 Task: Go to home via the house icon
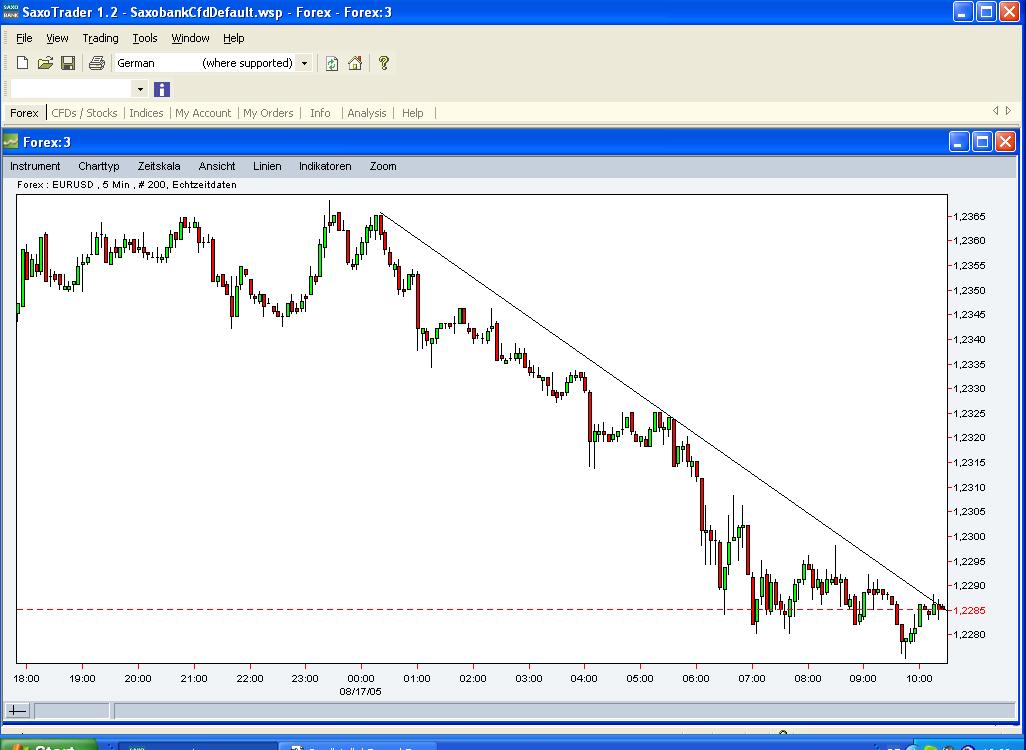click(355, 63)
